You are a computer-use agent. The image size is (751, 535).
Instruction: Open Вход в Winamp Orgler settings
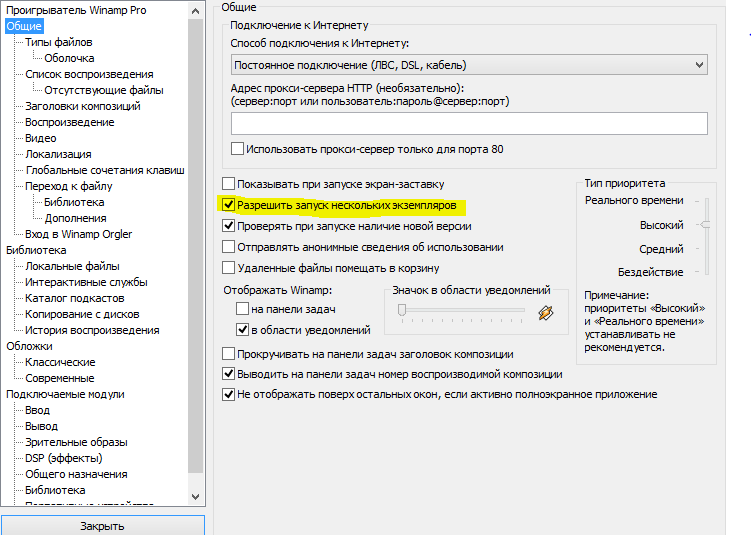point(79,234)
